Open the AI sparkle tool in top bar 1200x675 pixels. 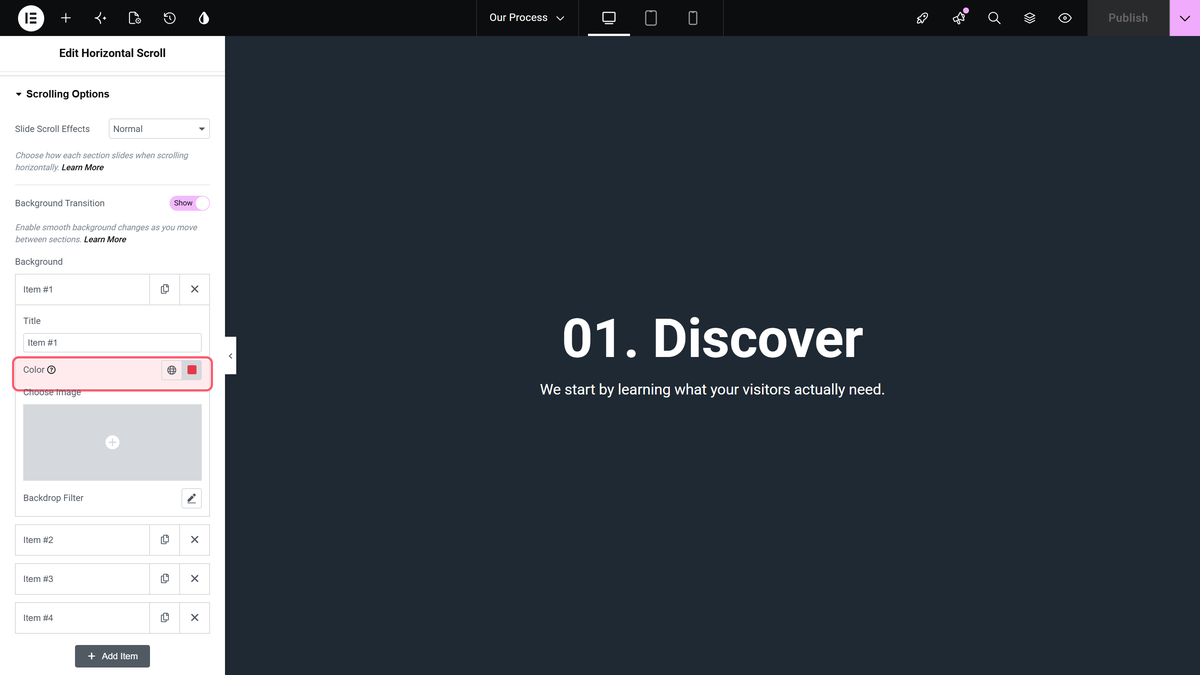click(100, 18)
